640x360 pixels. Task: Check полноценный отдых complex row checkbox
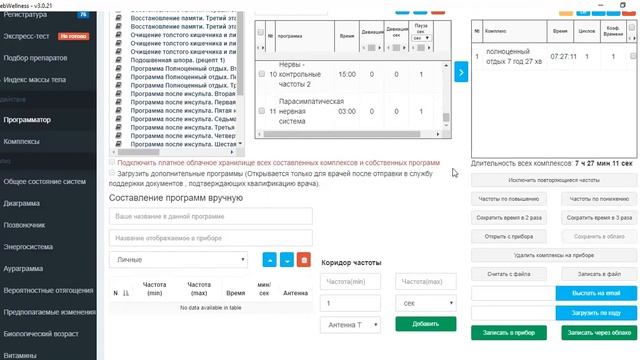coord(633,56)
